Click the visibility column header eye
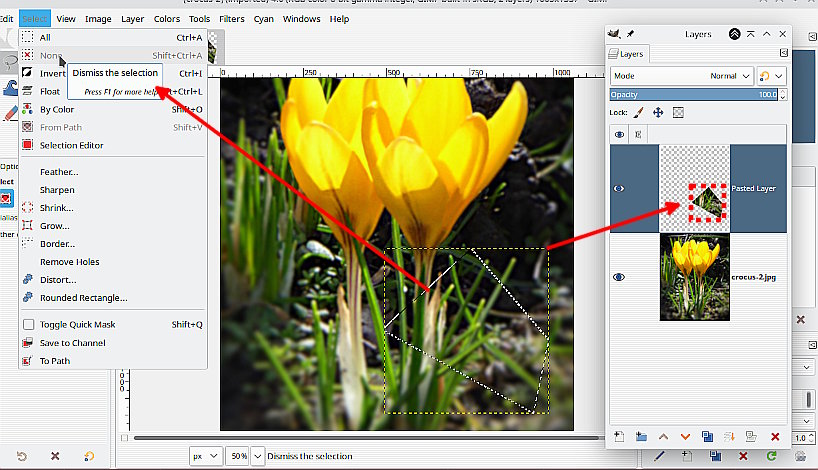Image resolution: width=818 pixels, height=470 pixels. tap(619, 135)
